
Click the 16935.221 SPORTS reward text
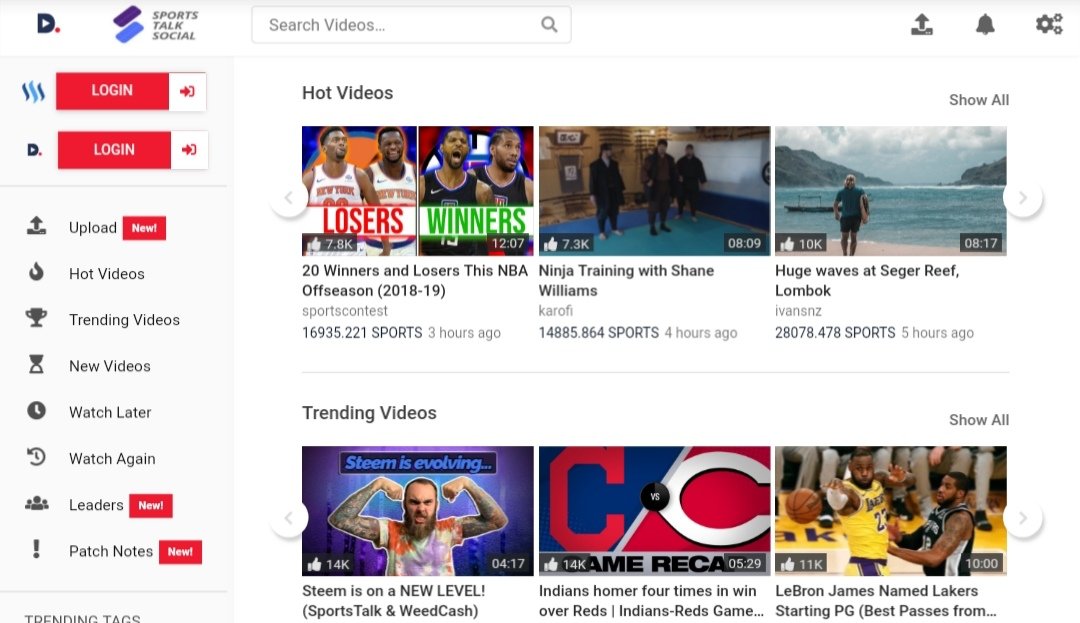(x=362, y=333)
